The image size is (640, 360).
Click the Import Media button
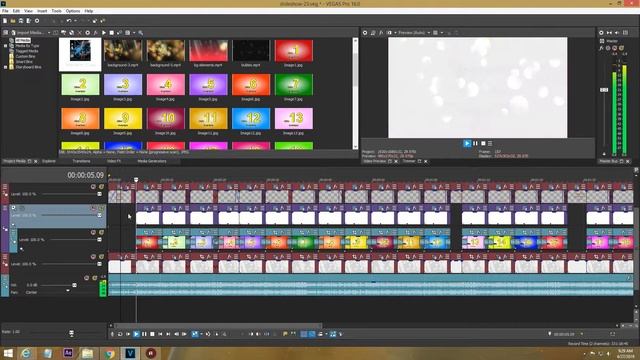(28, 33)
